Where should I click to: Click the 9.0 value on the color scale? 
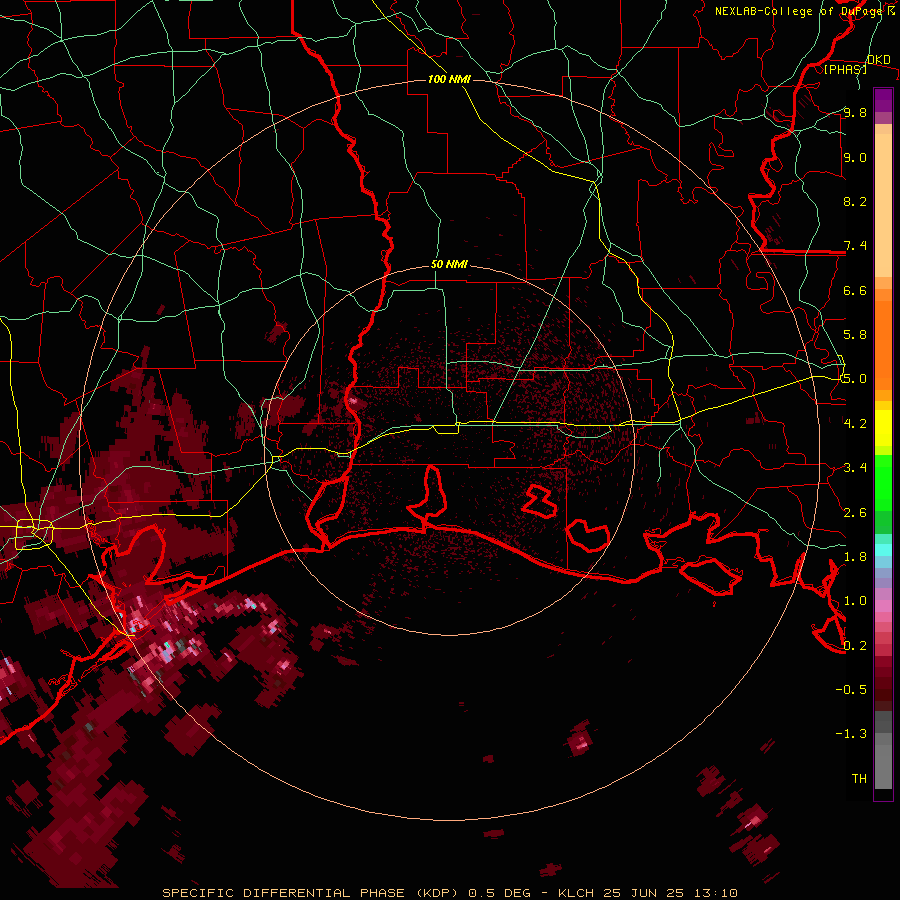tap(855, 157)
